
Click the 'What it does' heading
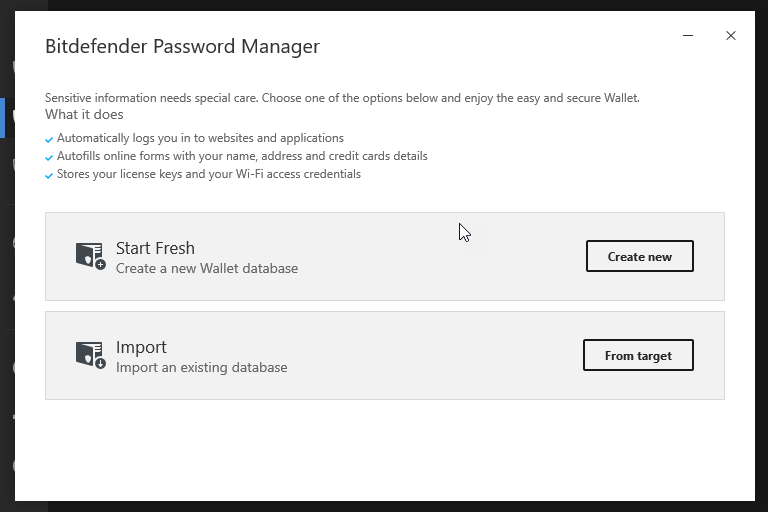[84, 114]
